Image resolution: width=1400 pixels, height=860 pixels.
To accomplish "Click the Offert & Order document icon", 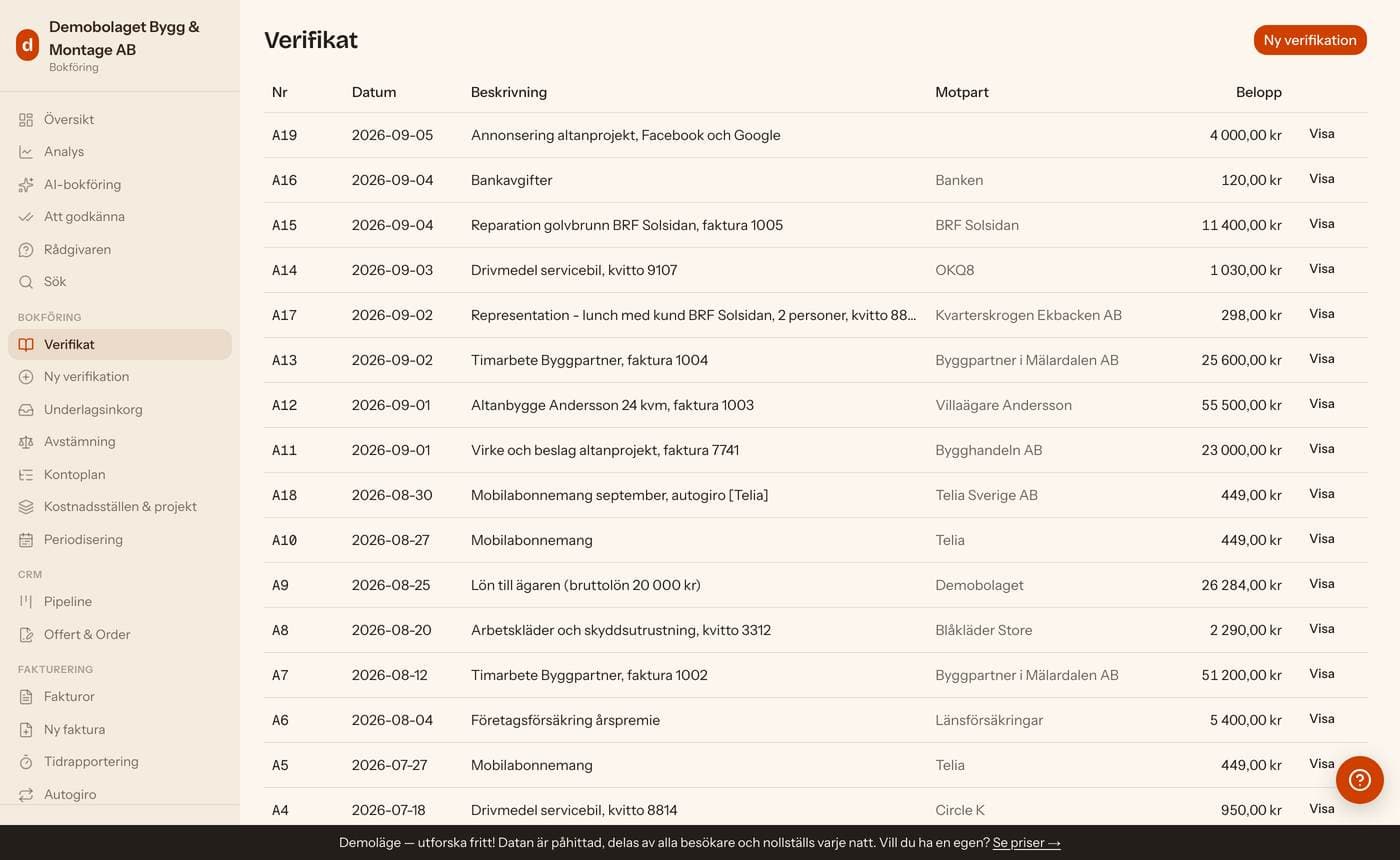I will pyautogui.click(x=26, y=635).
